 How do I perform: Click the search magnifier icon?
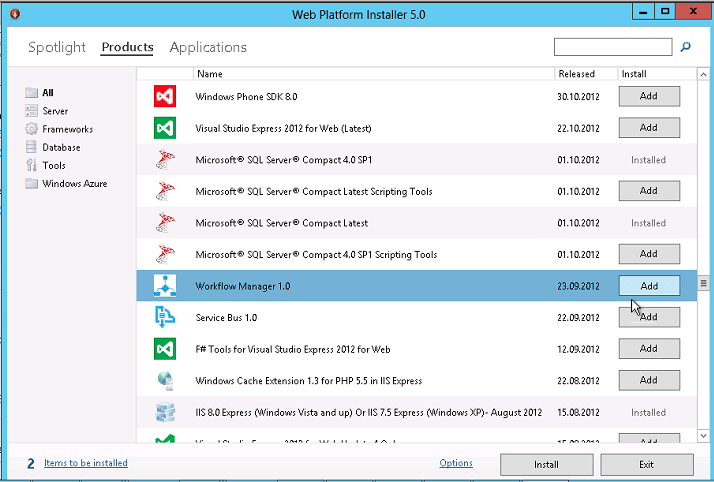point(686,47)
